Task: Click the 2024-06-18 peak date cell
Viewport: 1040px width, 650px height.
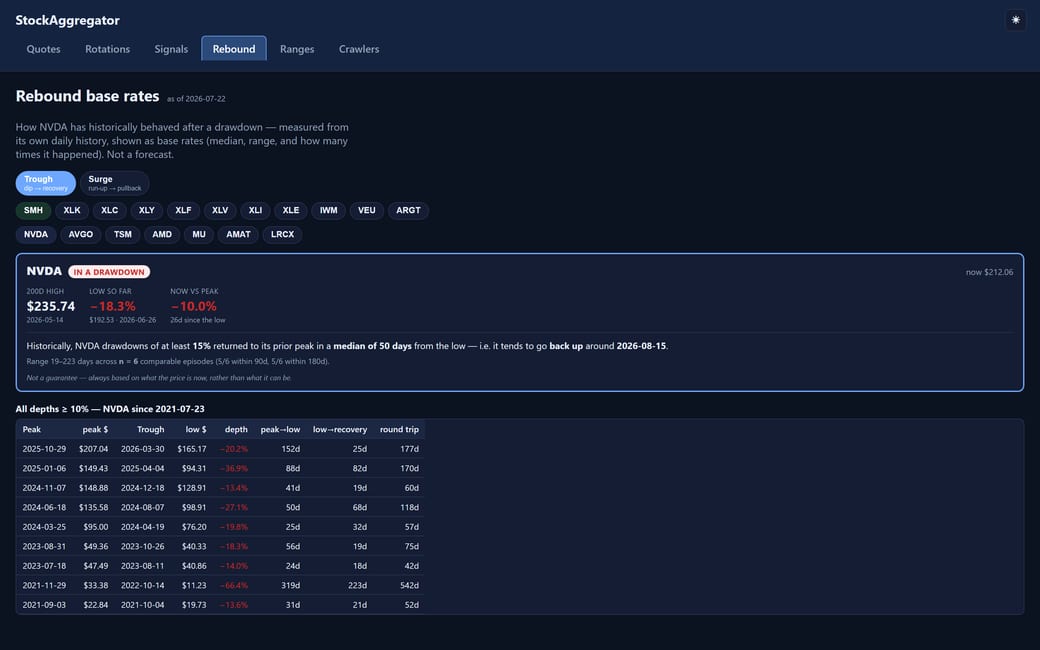Action: (44, 507)
